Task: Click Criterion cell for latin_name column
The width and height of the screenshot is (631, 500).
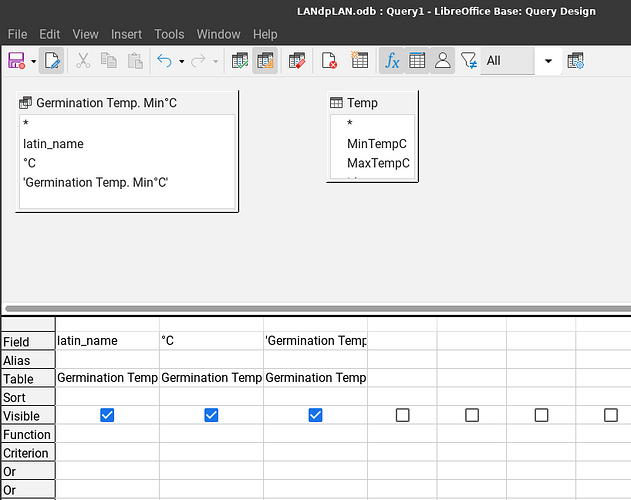Action: pos(107,452)
